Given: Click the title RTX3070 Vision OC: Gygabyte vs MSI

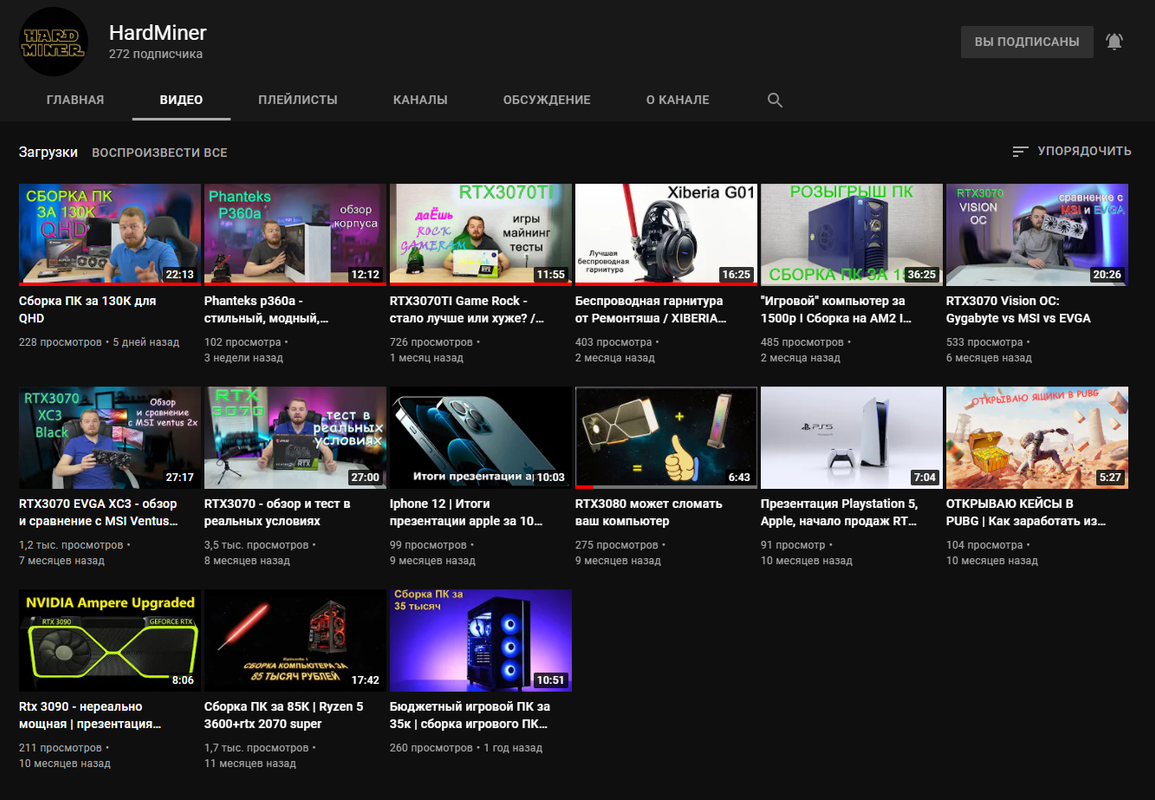Looking at the screenshot, I should tap(1019, 309).
